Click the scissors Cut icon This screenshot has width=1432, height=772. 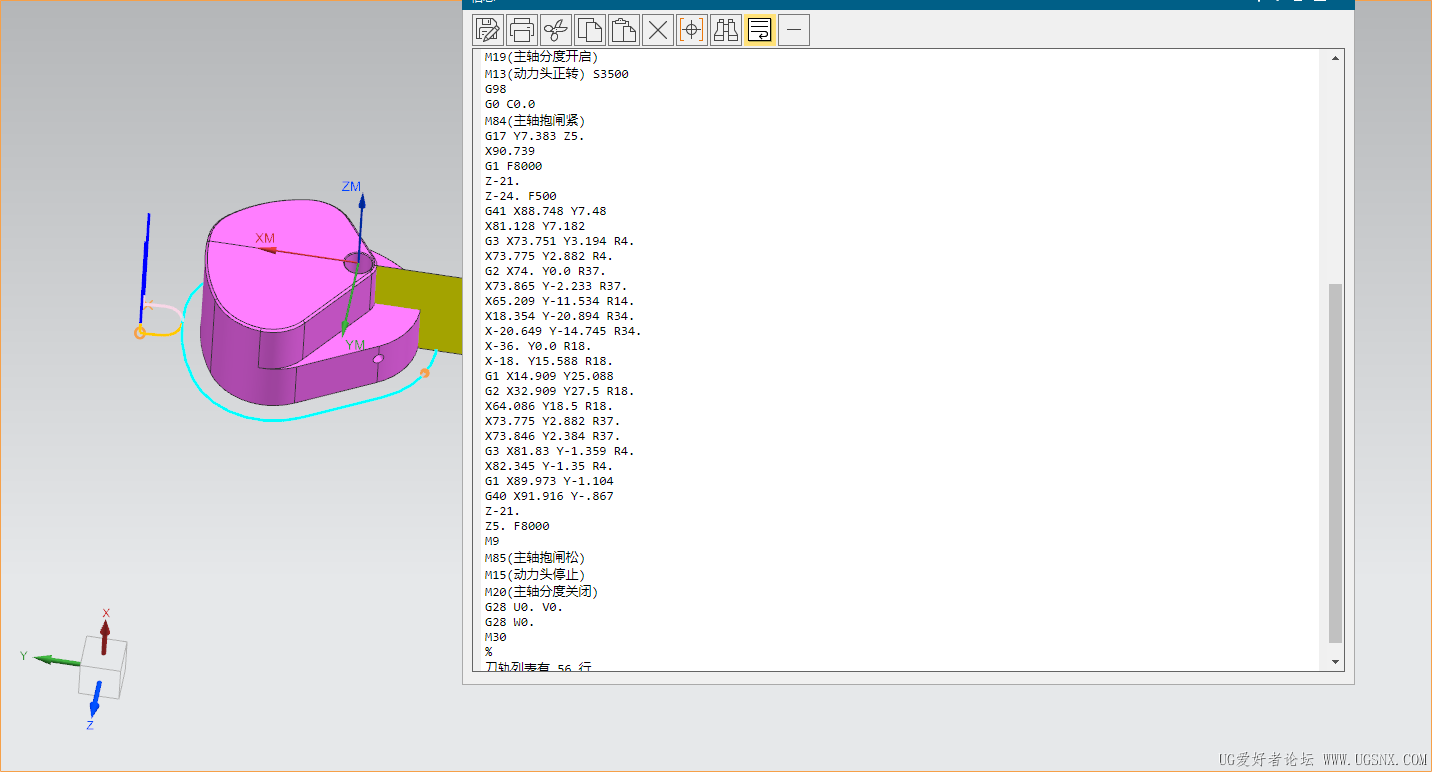click(555, 30)
